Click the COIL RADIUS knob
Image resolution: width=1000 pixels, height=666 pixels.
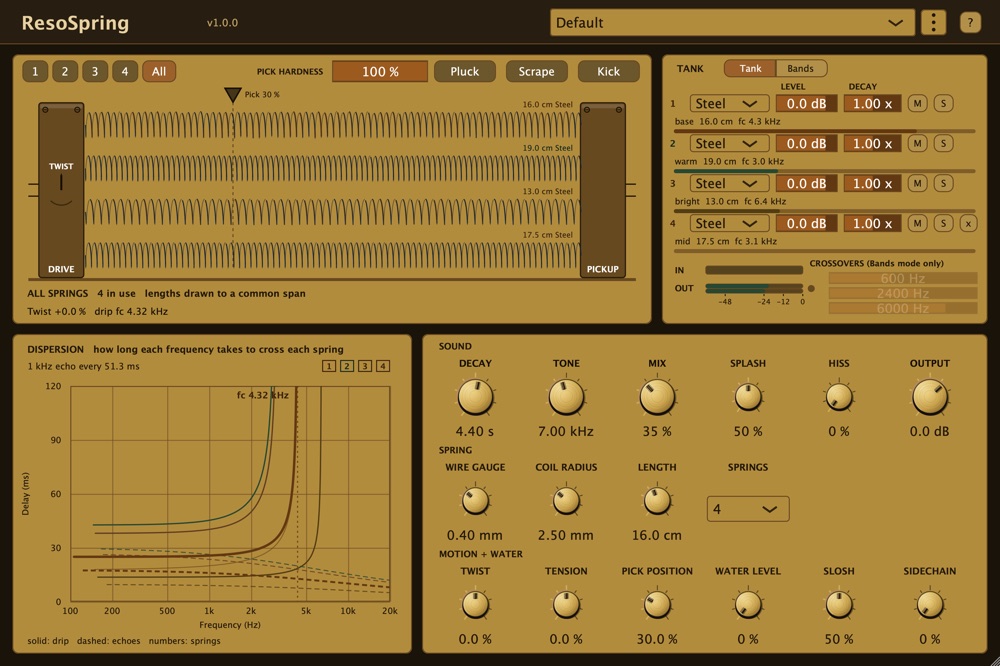pyautogui.click(x=566, y=501)
